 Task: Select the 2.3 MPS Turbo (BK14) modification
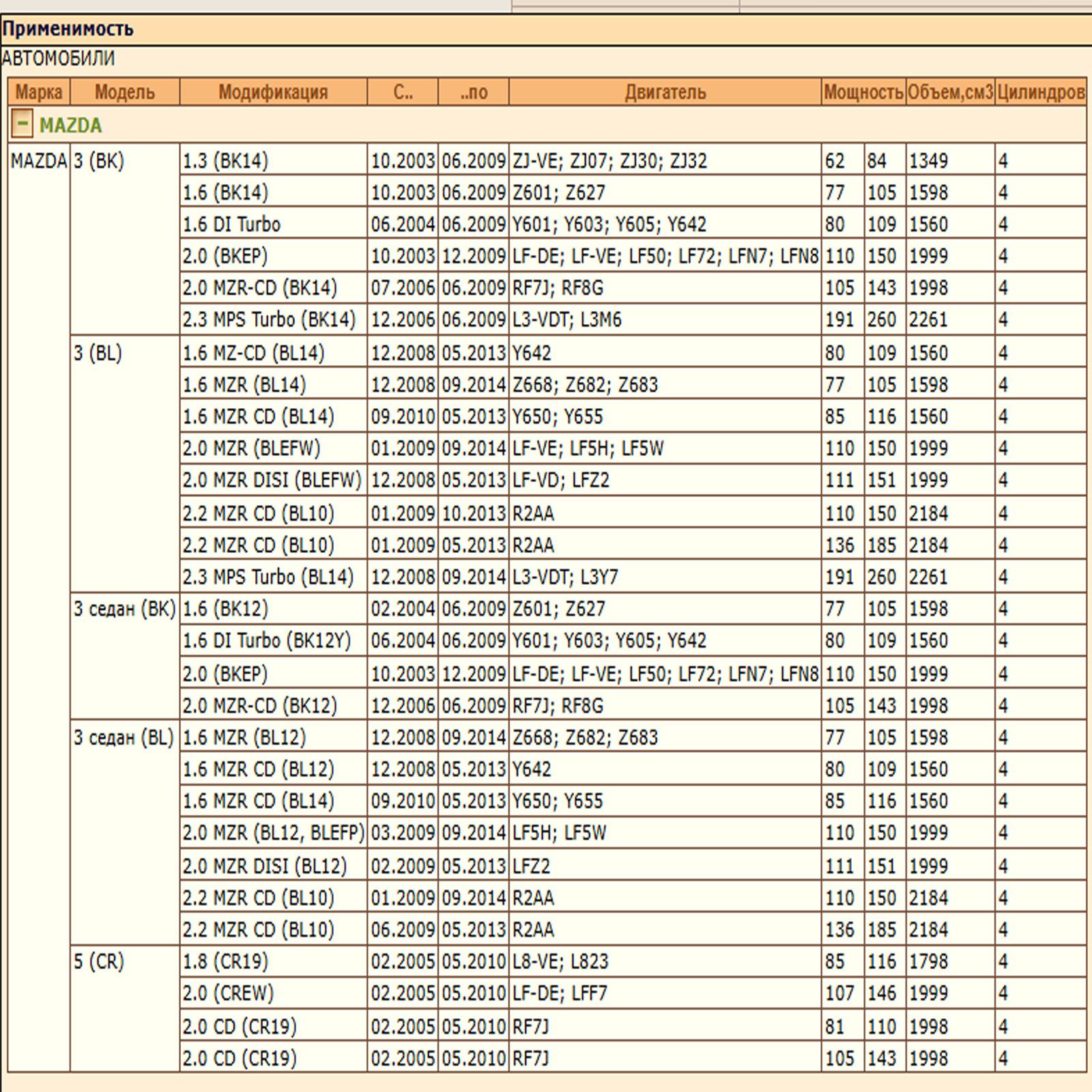pos(269,319)
